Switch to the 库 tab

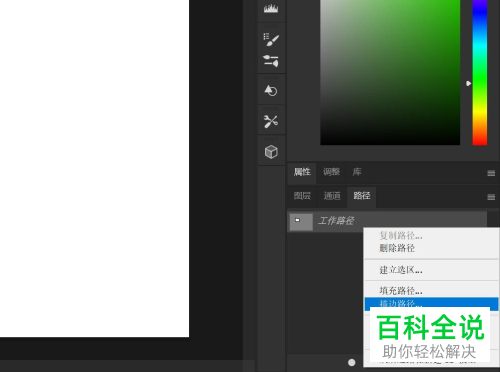coord(357,172)
